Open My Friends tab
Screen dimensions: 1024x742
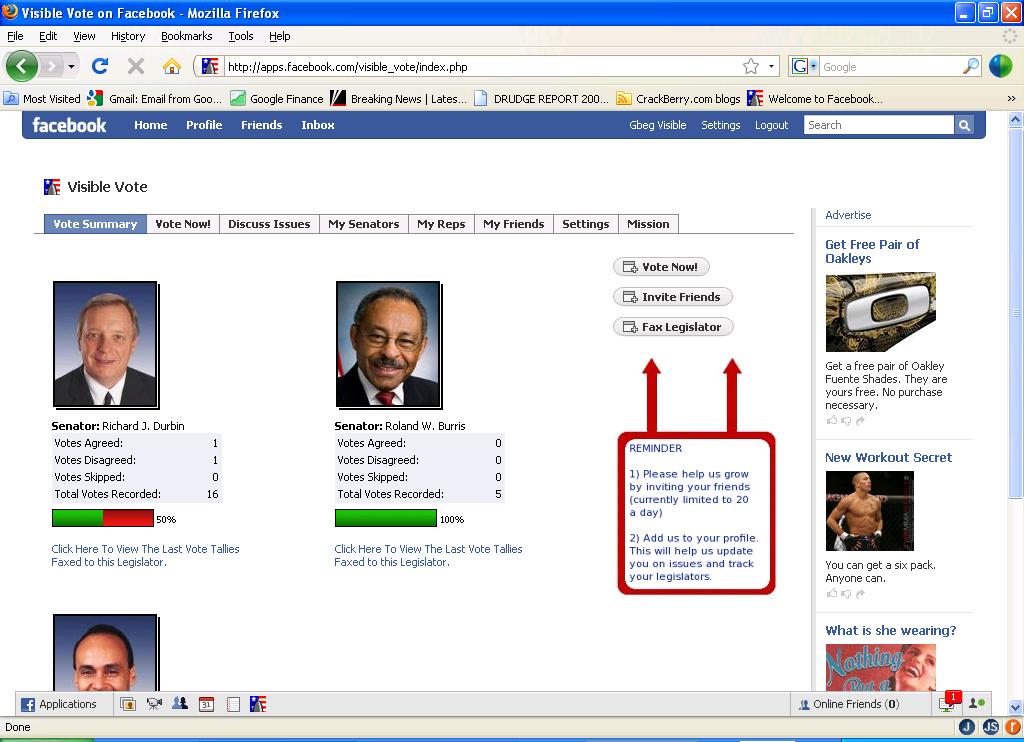(x=514, y=224)
